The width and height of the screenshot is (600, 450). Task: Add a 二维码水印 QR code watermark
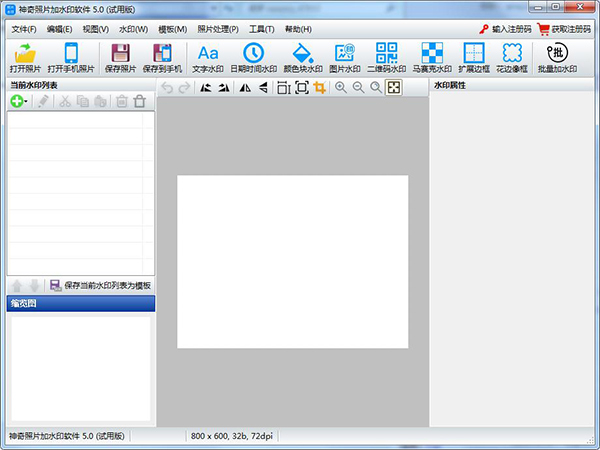coord(387,55)
